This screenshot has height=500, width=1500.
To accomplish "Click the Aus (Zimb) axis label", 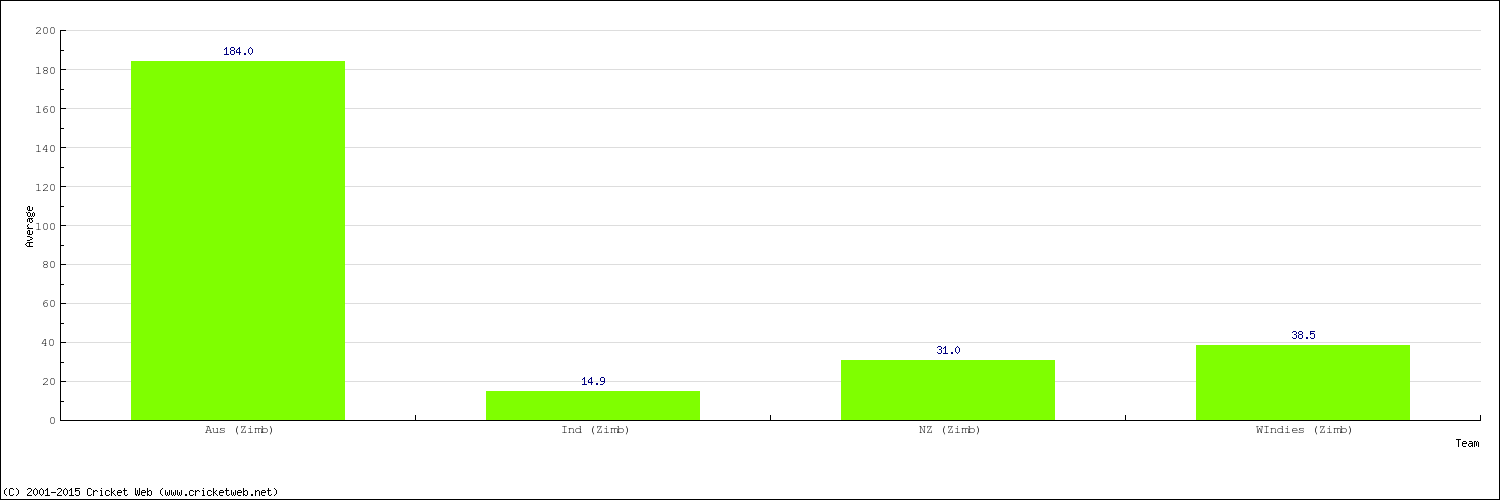I will tap(238, 430).
